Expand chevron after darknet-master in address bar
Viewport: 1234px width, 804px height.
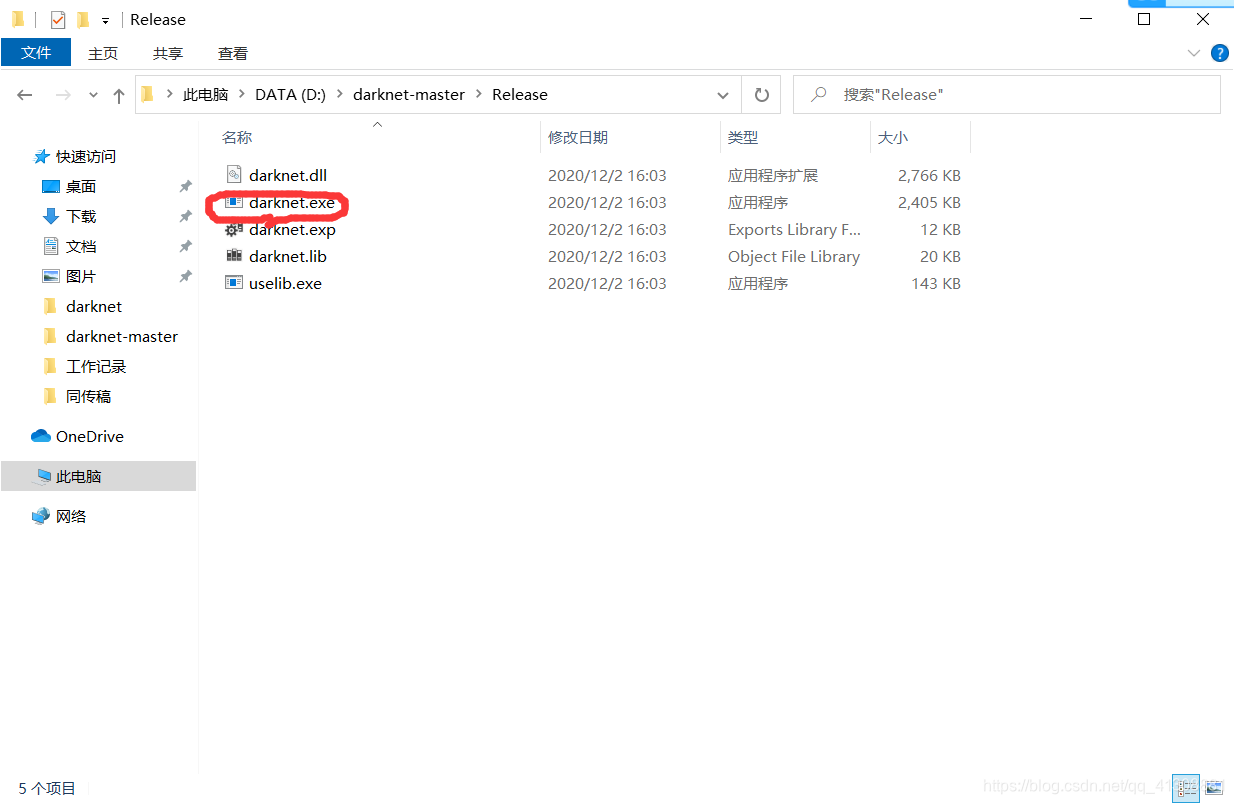[x=478, y=94]
